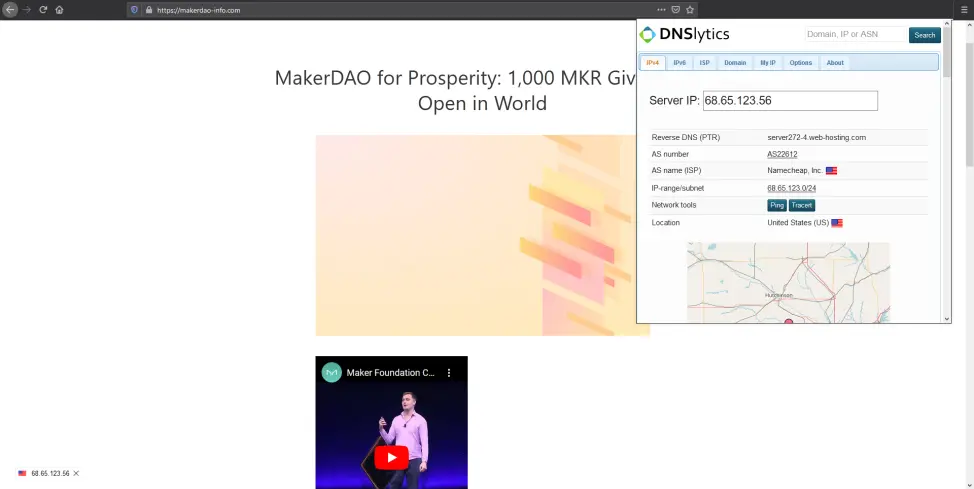Open the browser home page icon

(x=59, y=10)
